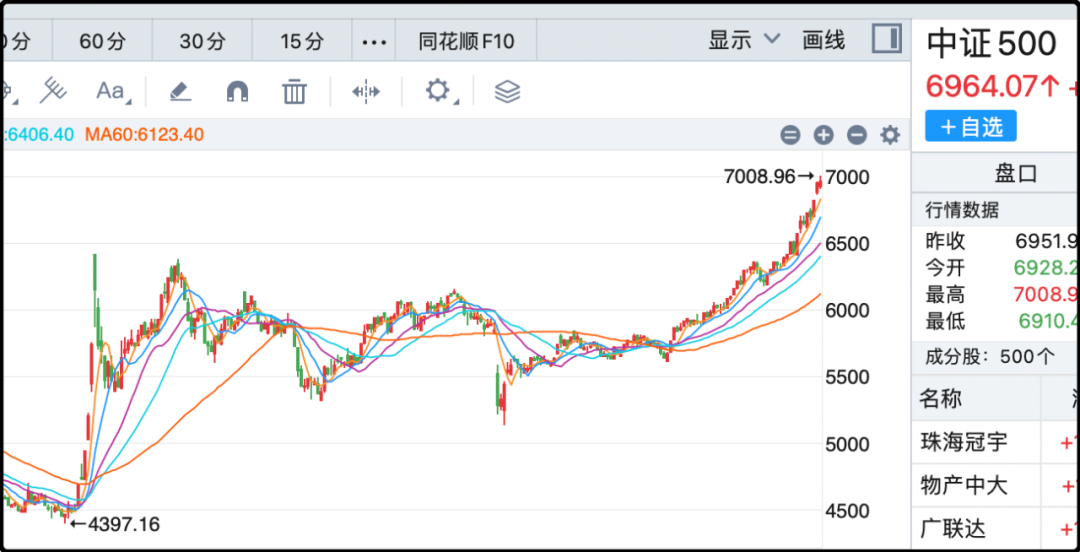This screenshot has width=1080, height=552.
Task: Expand more time periods with the ellipsis
Action: click(x=373, y=41)
